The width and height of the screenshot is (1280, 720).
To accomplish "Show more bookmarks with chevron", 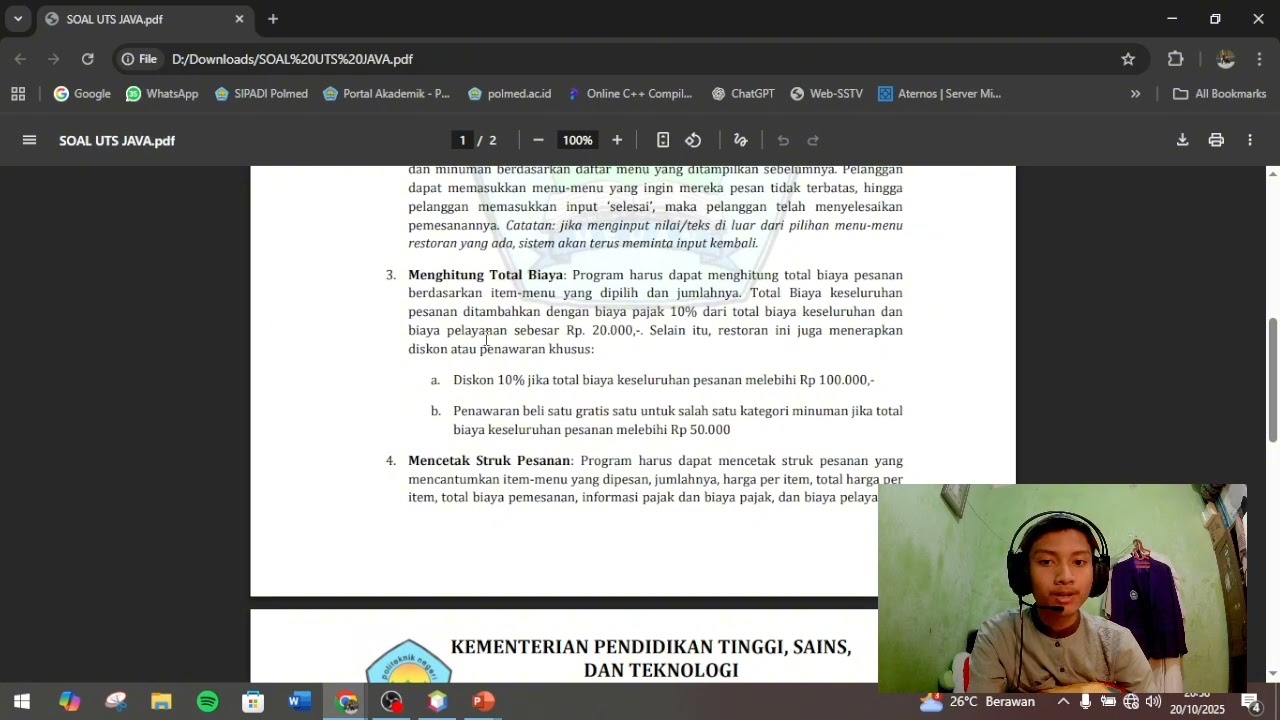I will coord(1135,94).
